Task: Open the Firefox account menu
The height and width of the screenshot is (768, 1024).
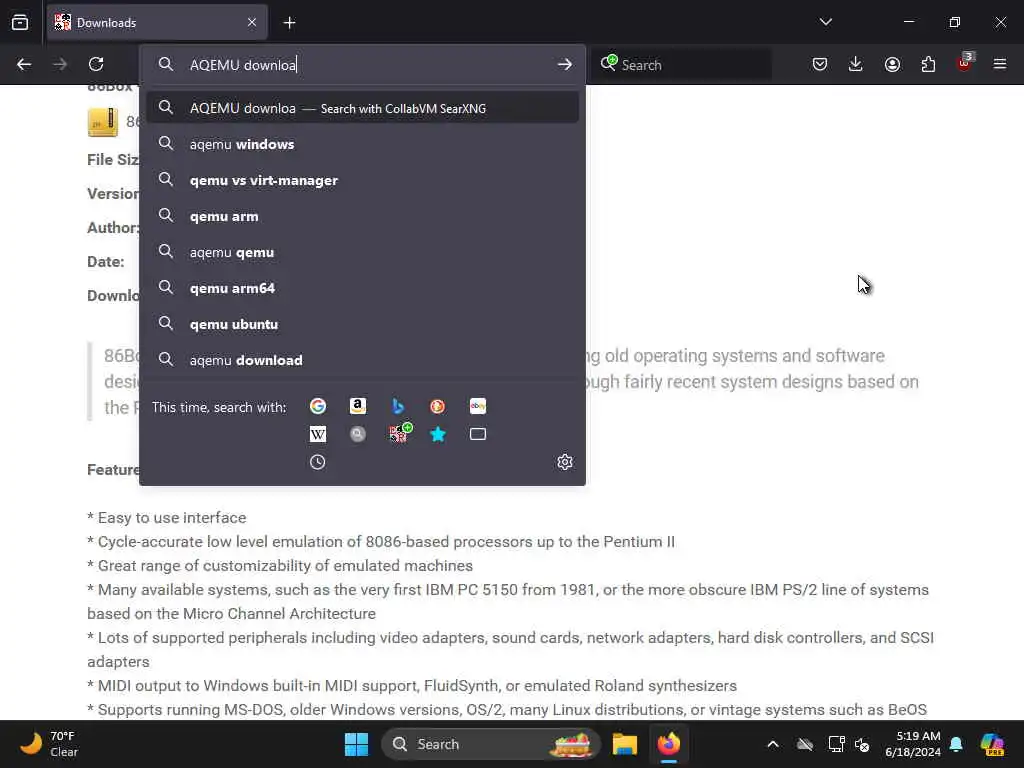Action: click(892, 64)
